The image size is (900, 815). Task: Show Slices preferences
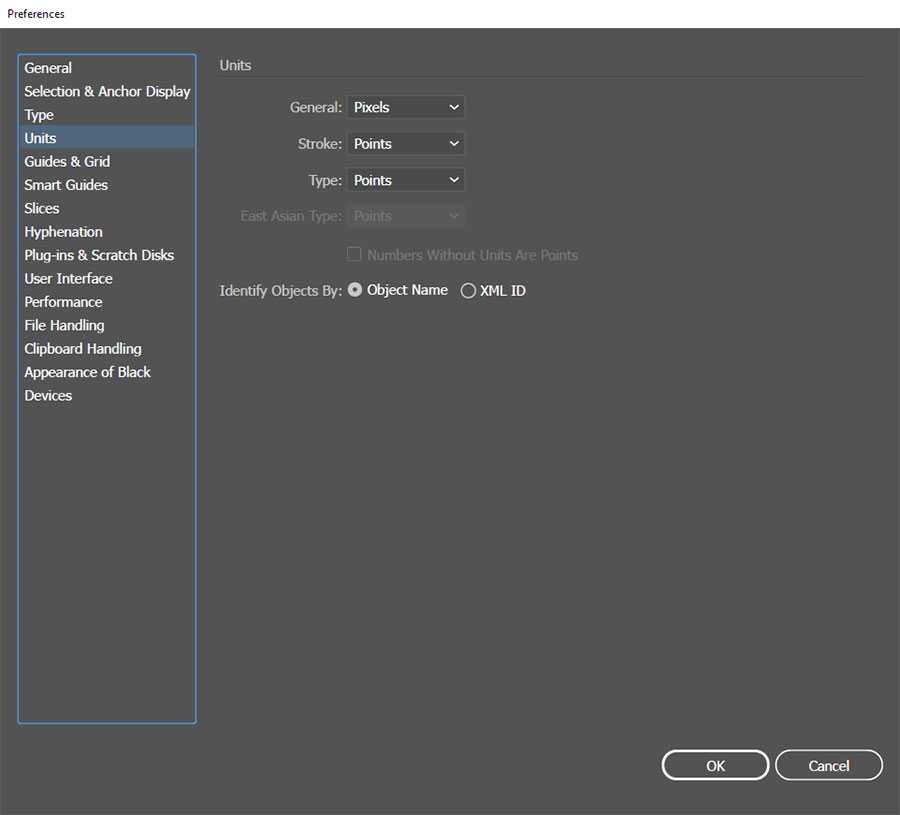42,208
